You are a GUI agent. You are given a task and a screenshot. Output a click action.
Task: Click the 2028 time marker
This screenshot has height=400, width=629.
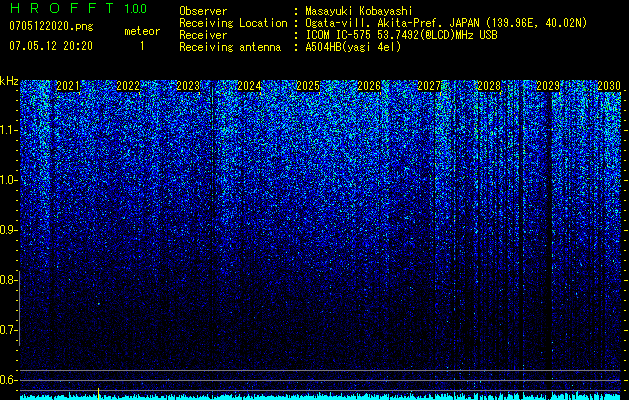pos(489,86)
